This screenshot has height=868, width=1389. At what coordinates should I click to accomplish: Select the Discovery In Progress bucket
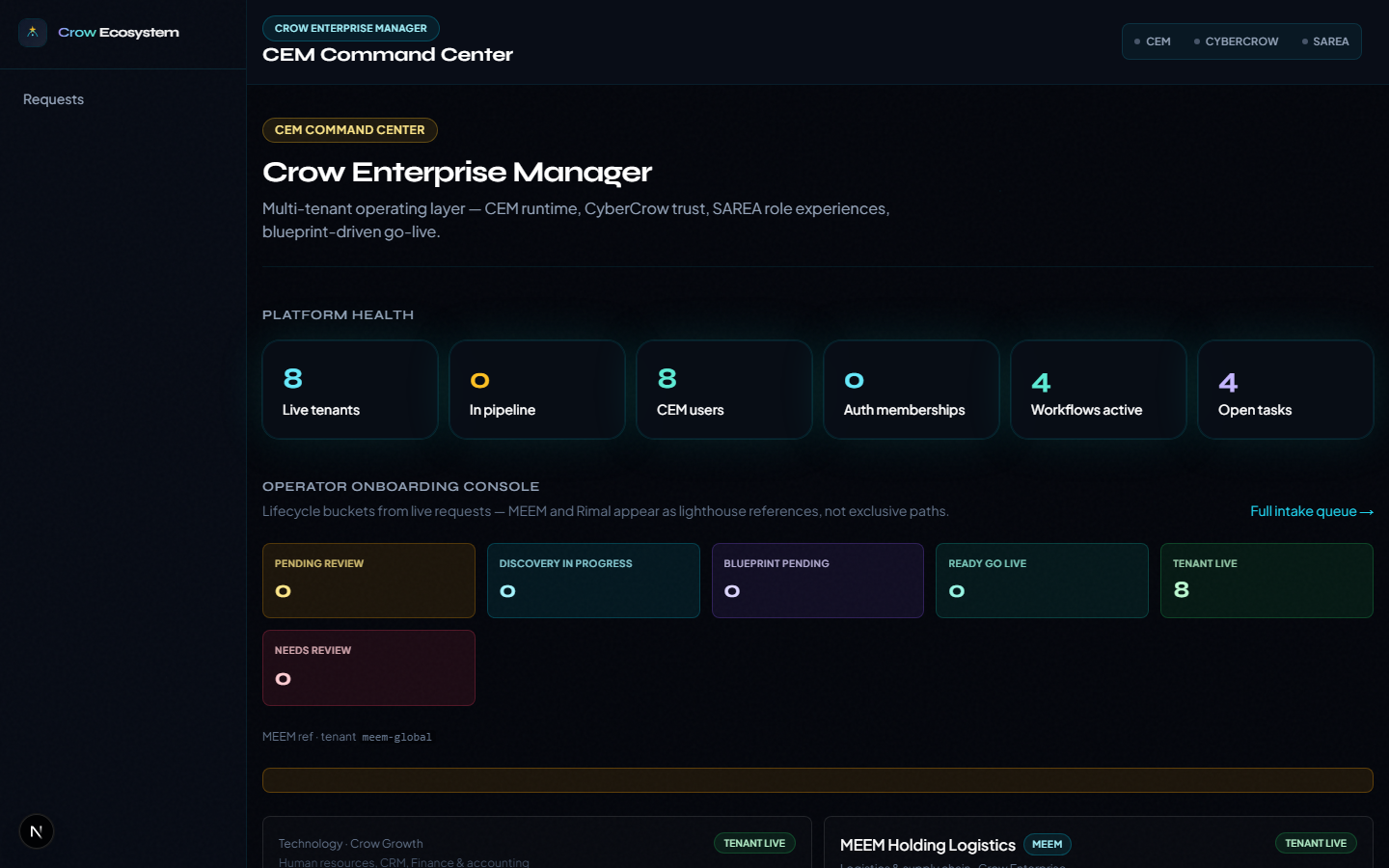(593, 581)
